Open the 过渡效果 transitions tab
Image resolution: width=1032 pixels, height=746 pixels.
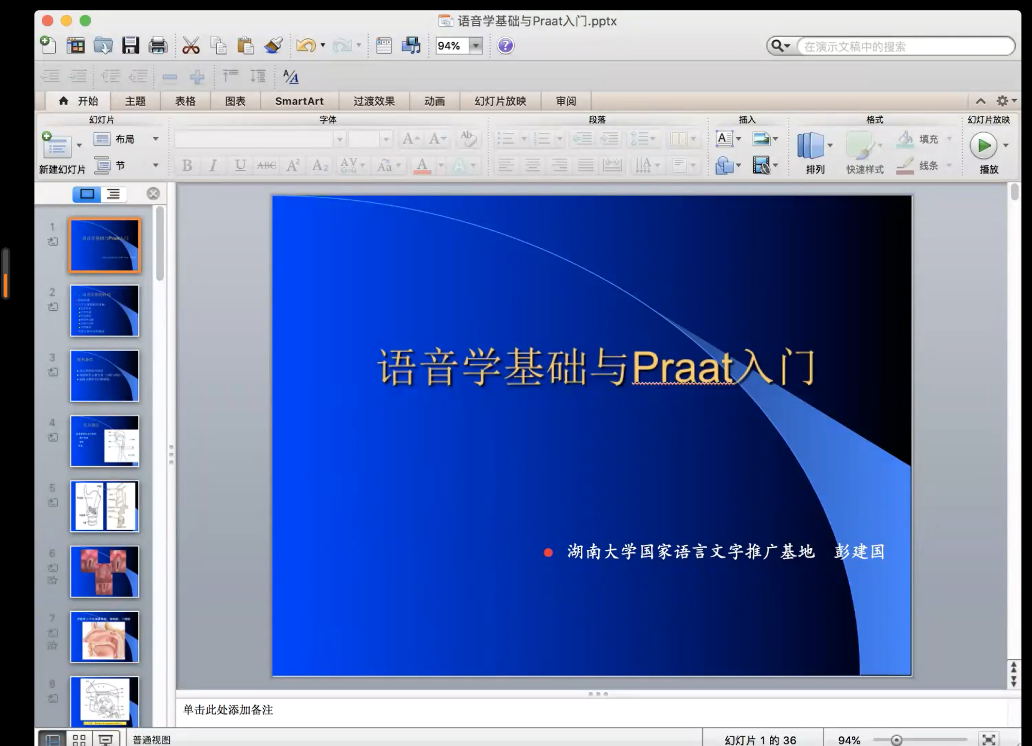tap(374, 101)
